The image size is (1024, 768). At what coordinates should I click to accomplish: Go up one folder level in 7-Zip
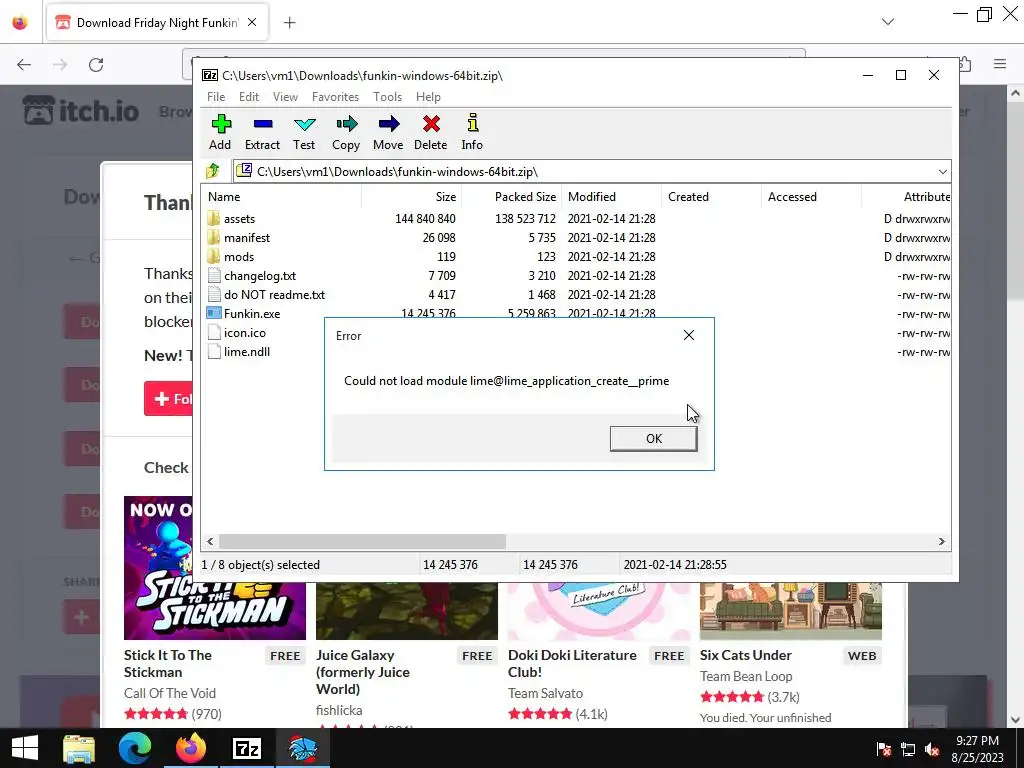tap(213, 172)
